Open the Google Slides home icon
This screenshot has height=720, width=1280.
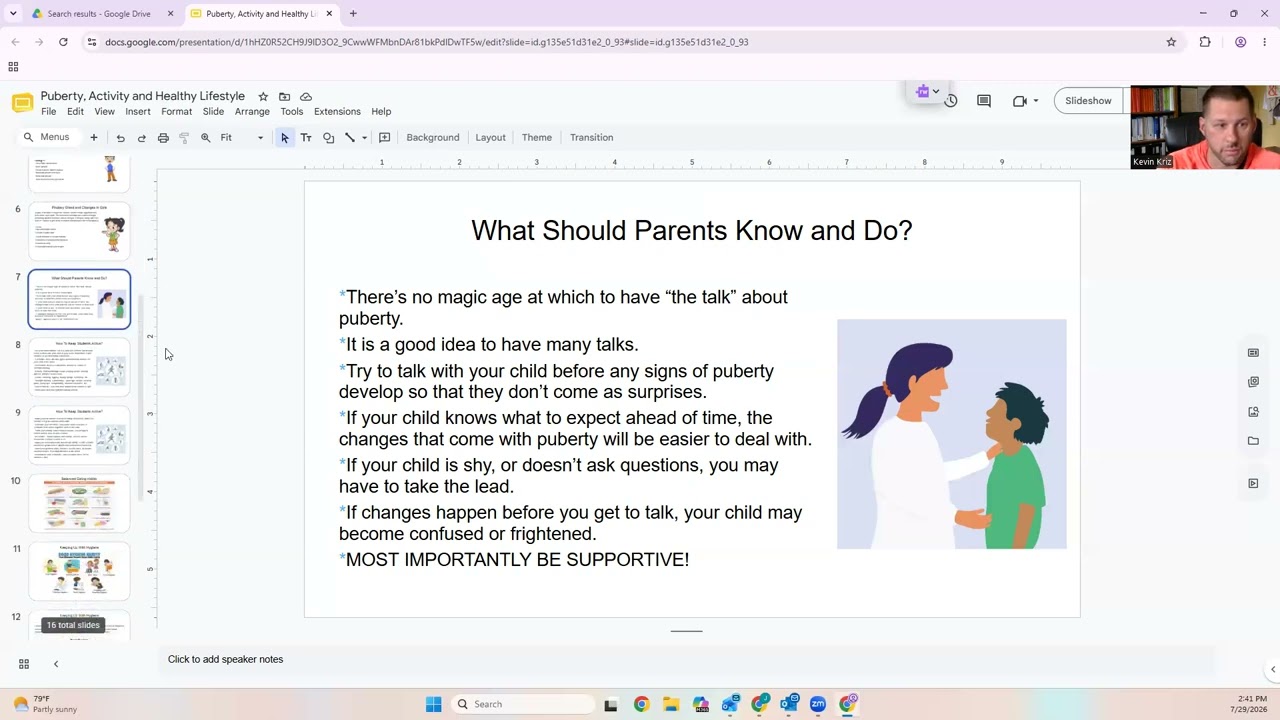(22, 103)
